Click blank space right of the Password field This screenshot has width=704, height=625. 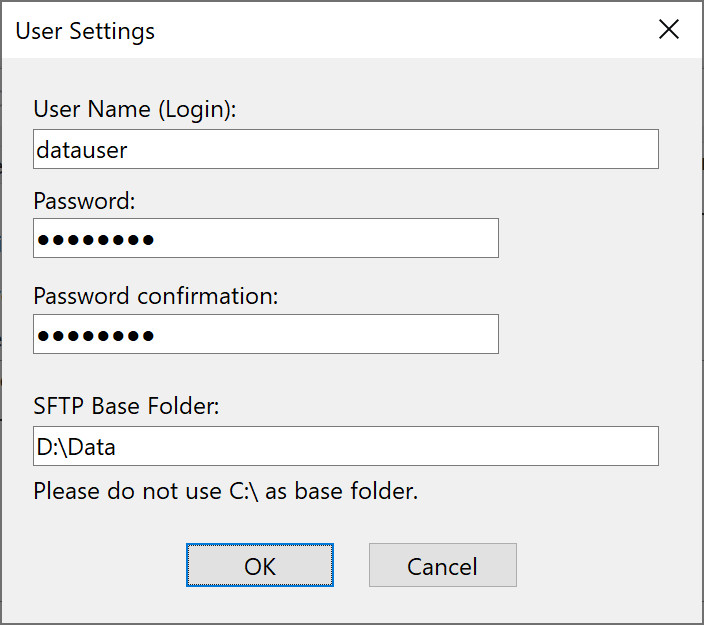coord(580,239)
